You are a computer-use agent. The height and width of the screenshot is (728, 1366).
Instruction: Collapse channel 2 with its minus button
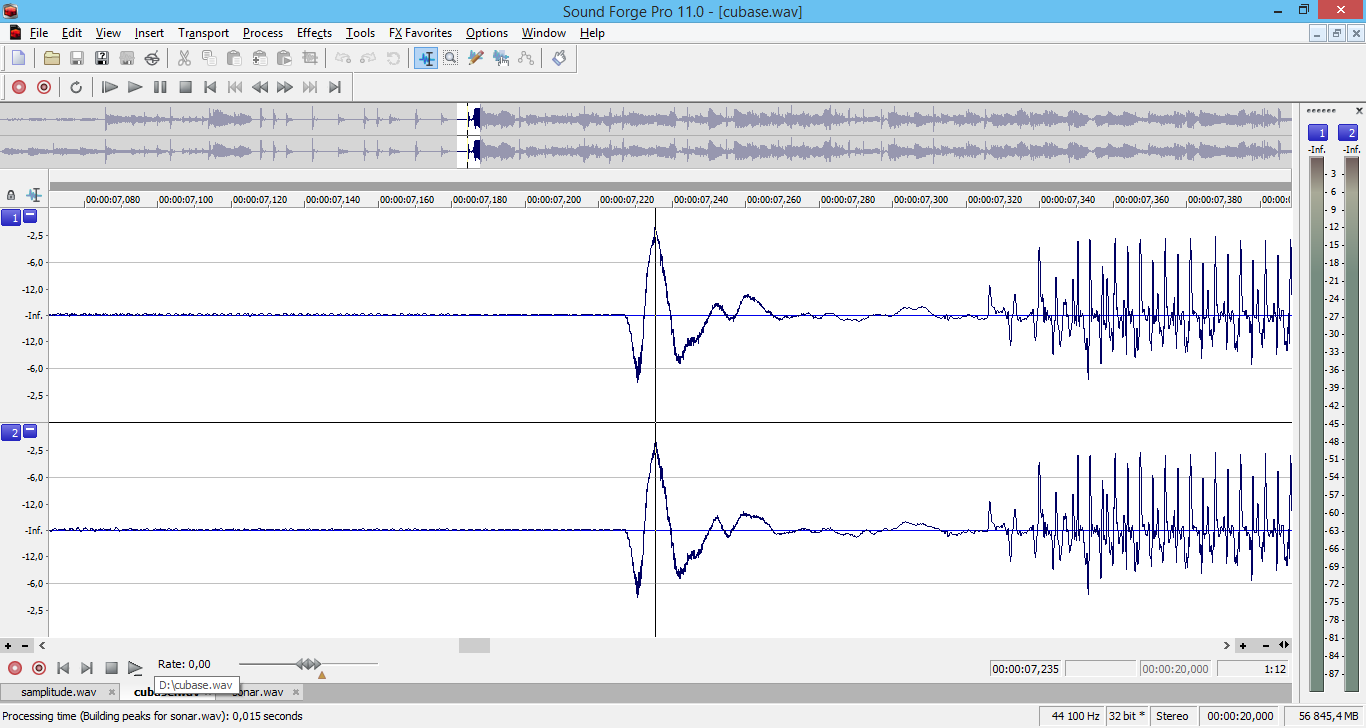(x=30, y=431)
